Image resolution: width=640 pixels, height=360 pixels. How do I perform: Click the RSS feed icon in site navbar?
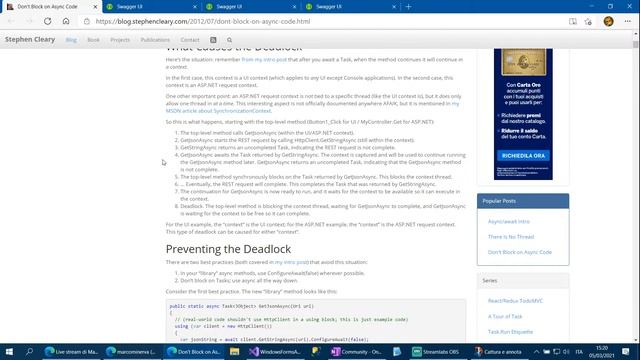point(213,40)
